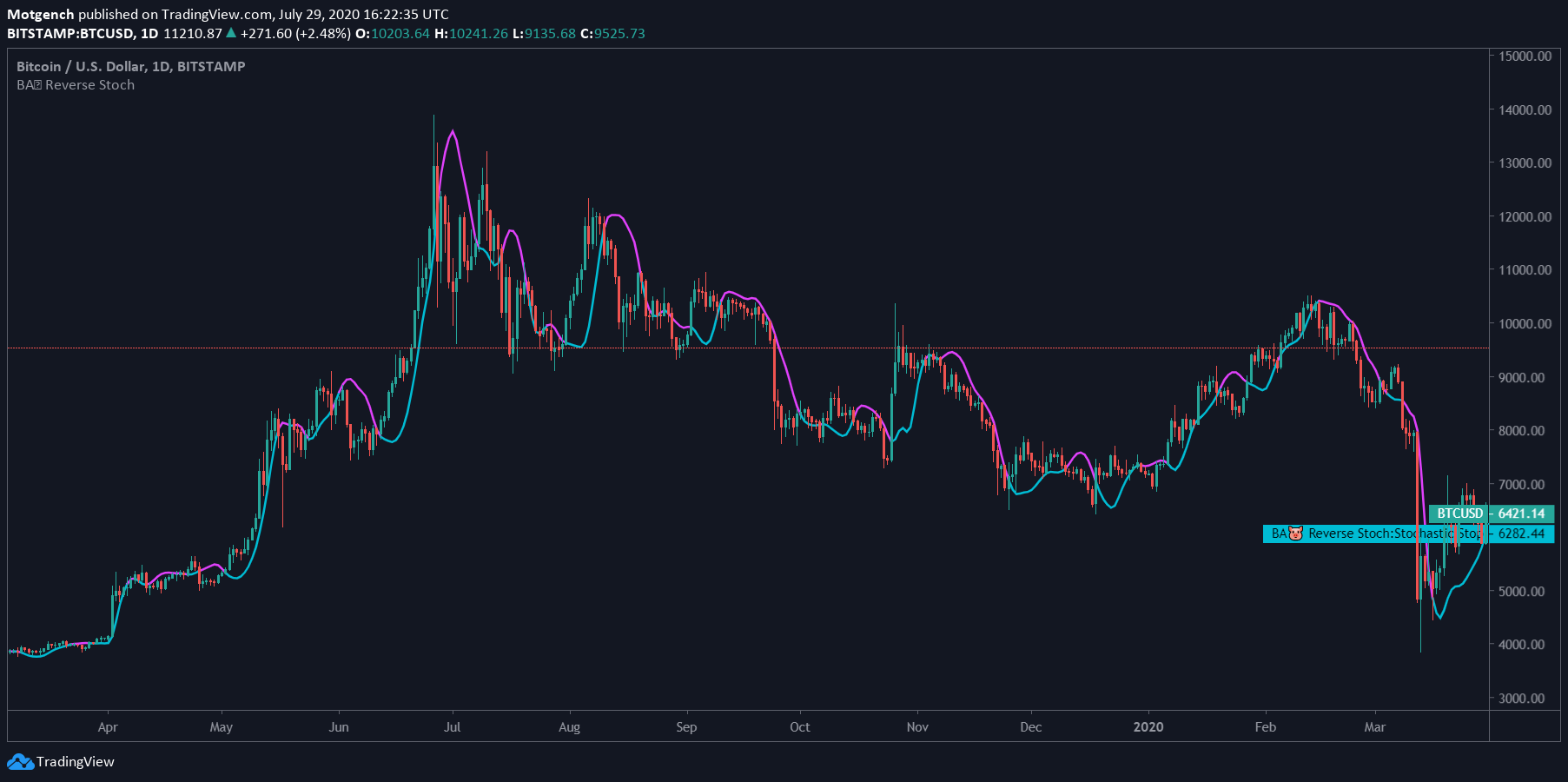
Task: Click the Oct label on time axis
Action: point(800,727)
